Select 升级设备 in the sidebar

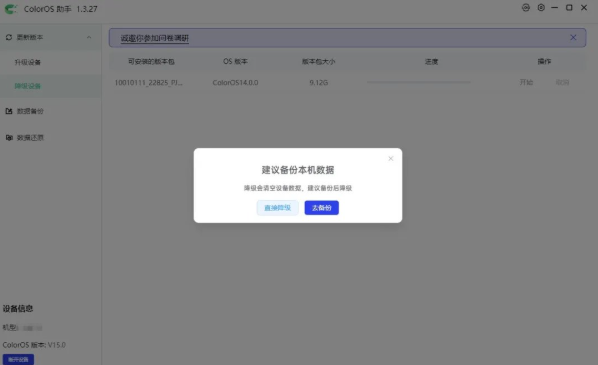coord(27,62)
